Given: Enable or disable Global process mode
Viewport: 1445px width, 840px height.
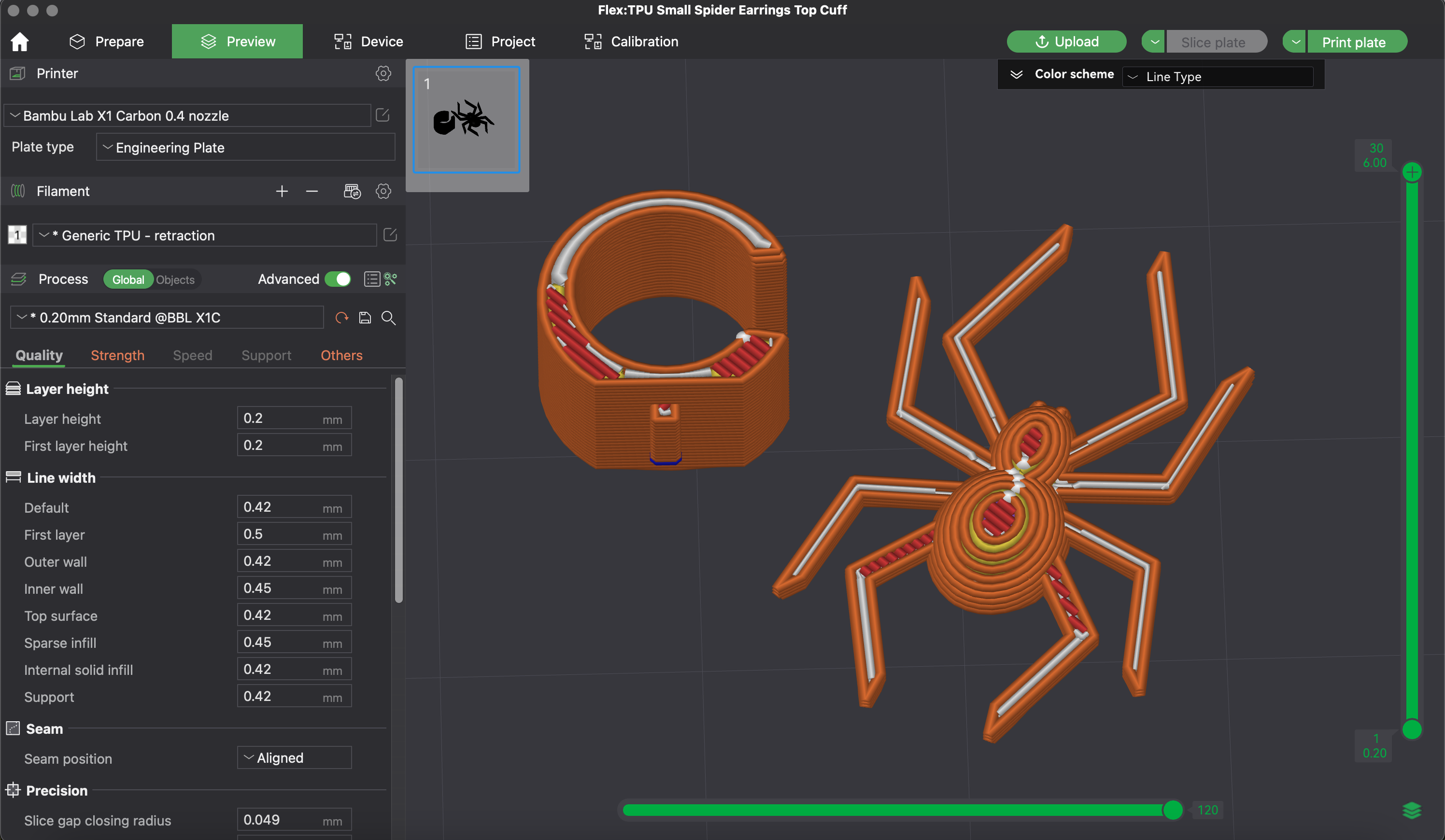Looking at the screenshot, I should click(128, 278).
